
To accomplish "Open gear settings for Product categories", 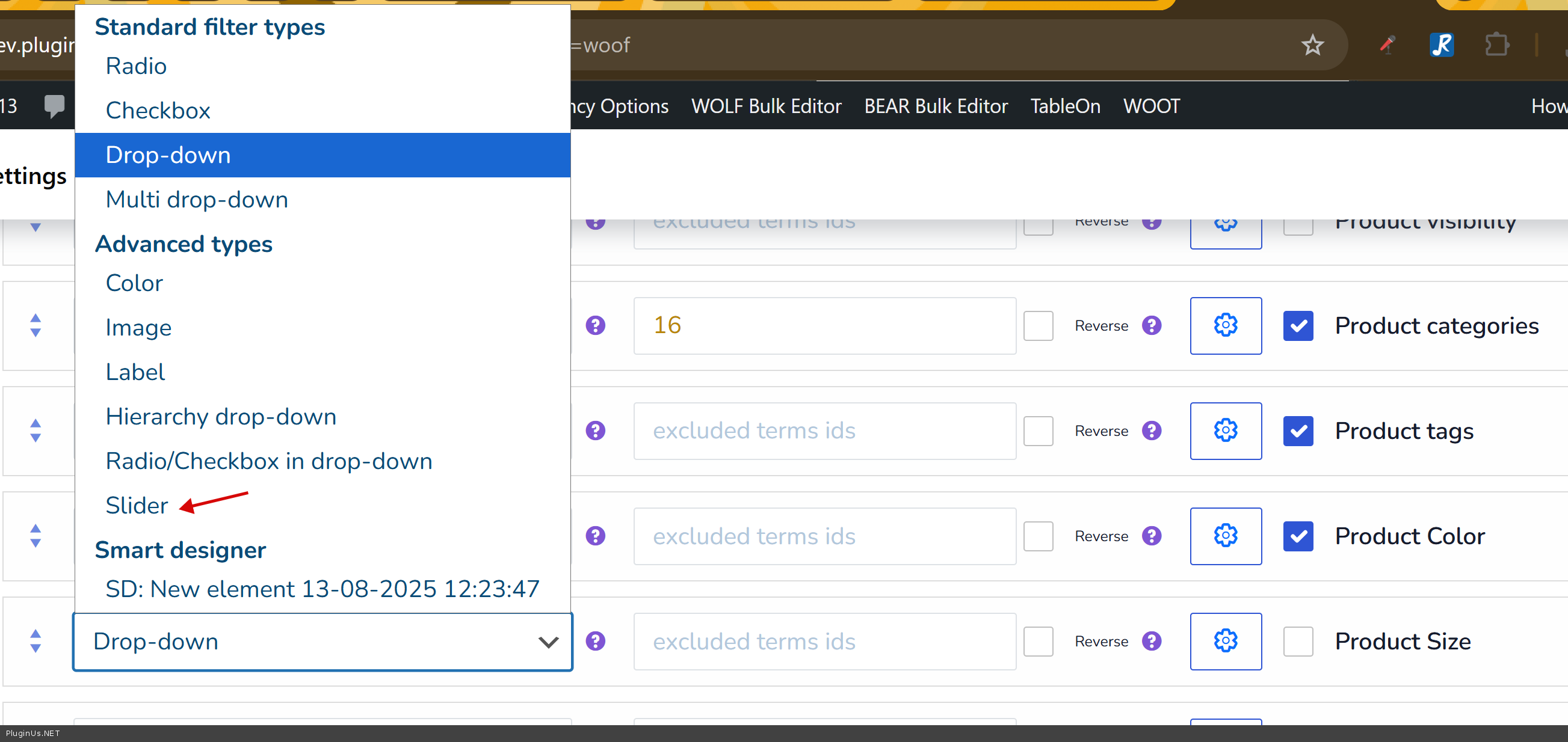I will pyautogui.click(x=1225, y=325).
